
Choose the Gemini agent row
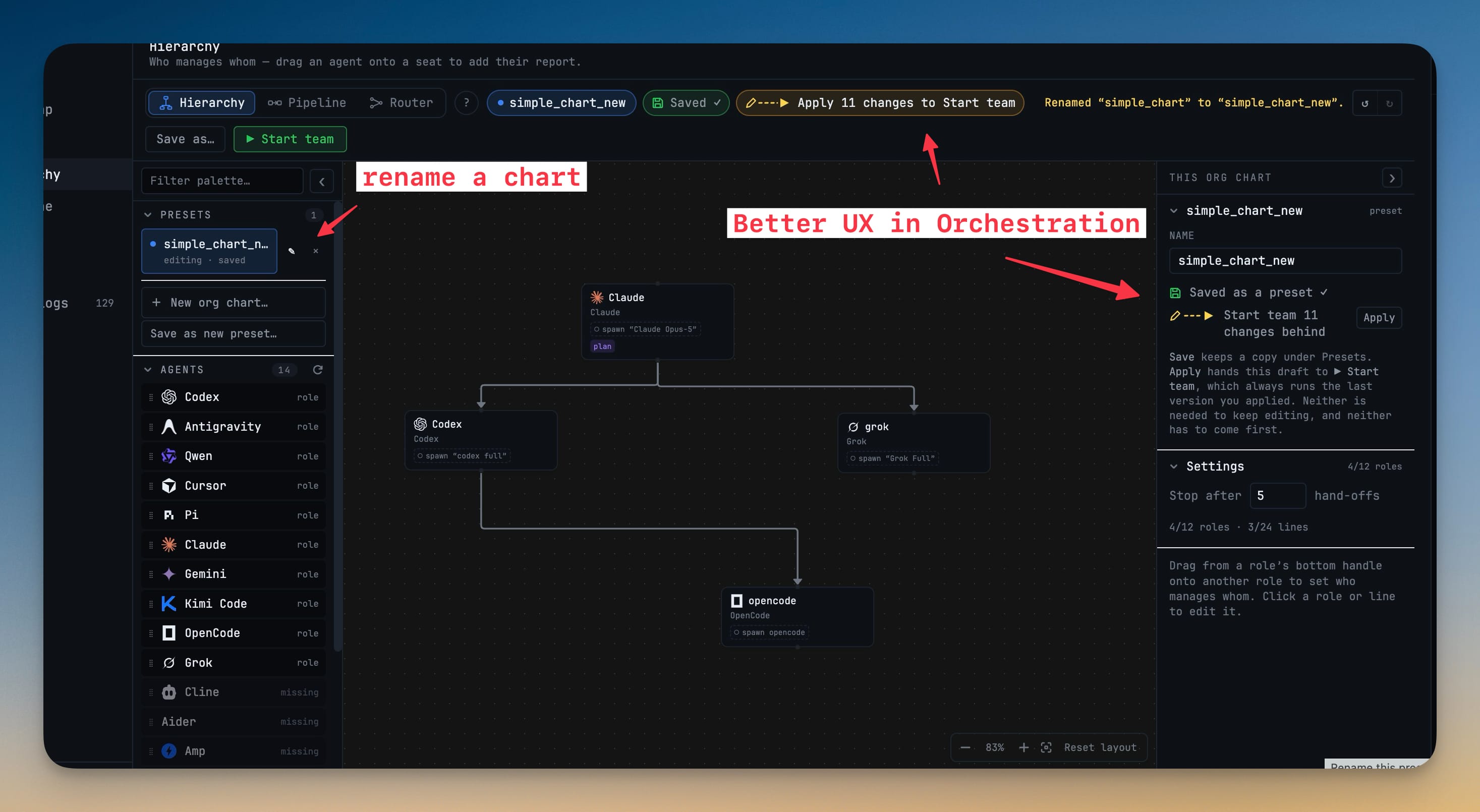(233, 574)
